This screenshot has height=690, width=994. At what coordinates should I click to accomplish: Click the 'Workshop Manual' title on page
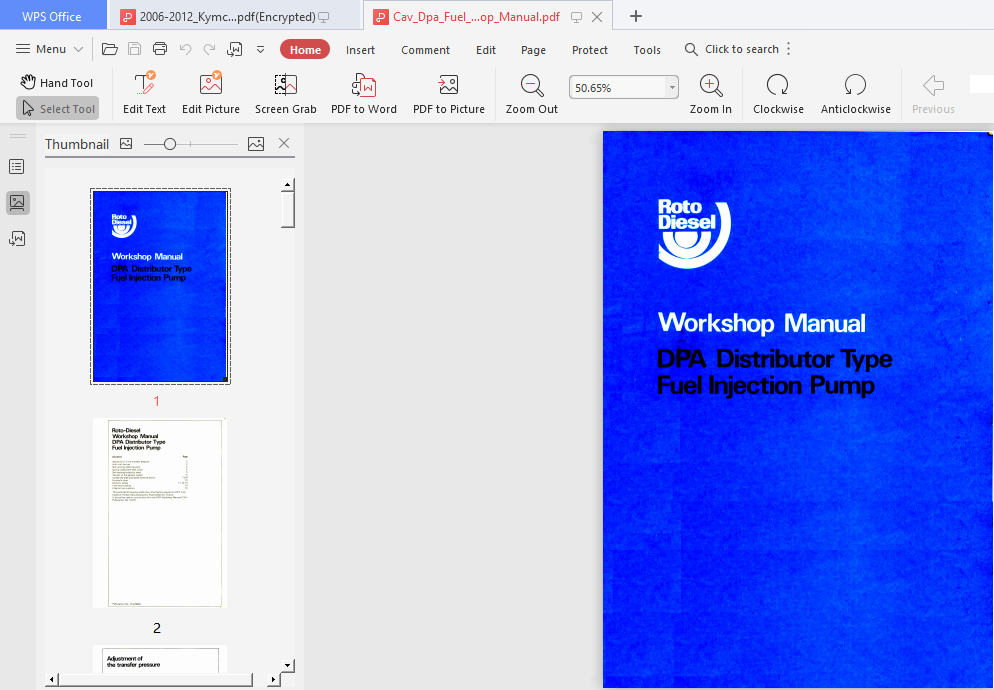761,323
